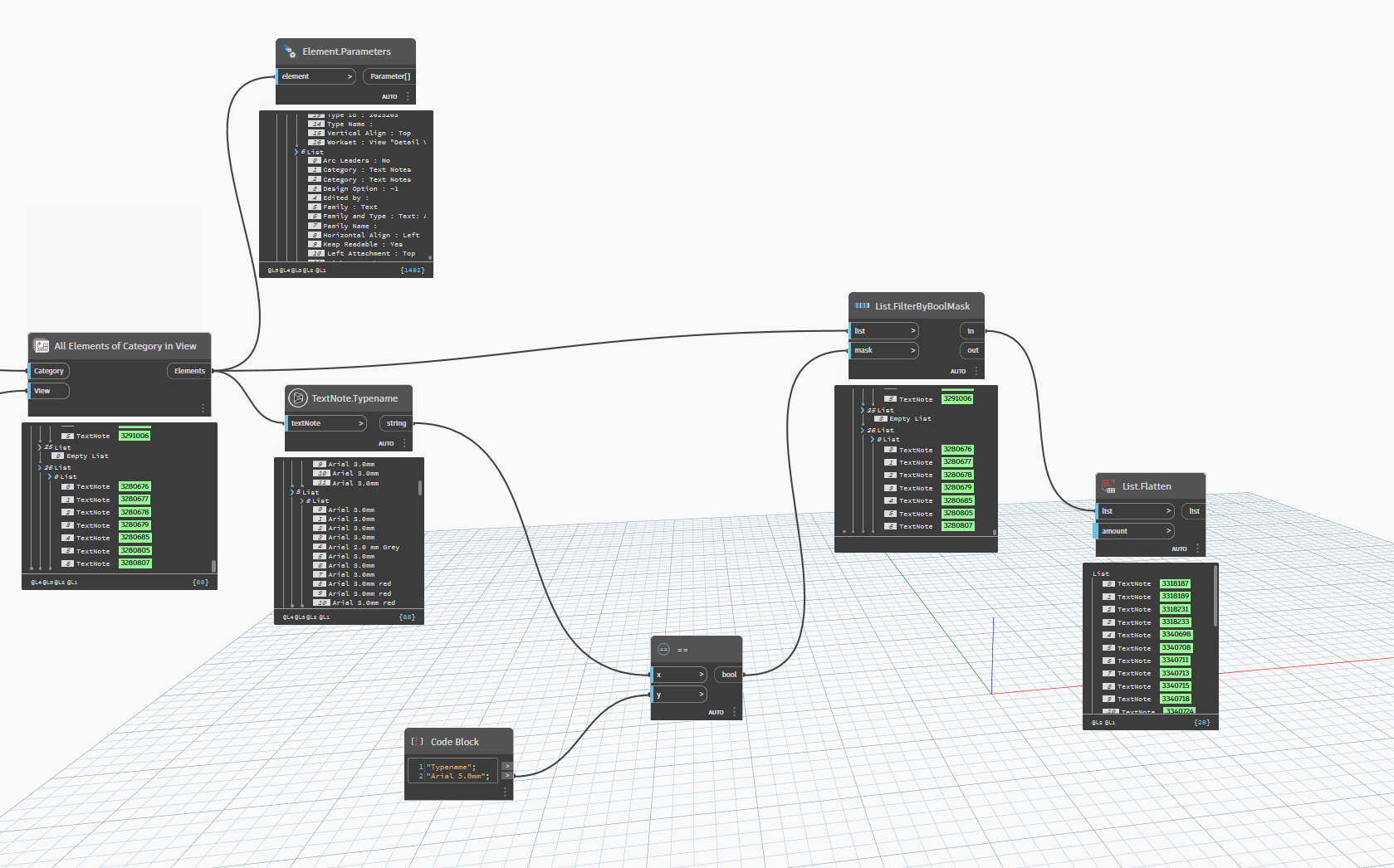Collapse the 6 List row in Parameters preview

(x=296, y=152)
